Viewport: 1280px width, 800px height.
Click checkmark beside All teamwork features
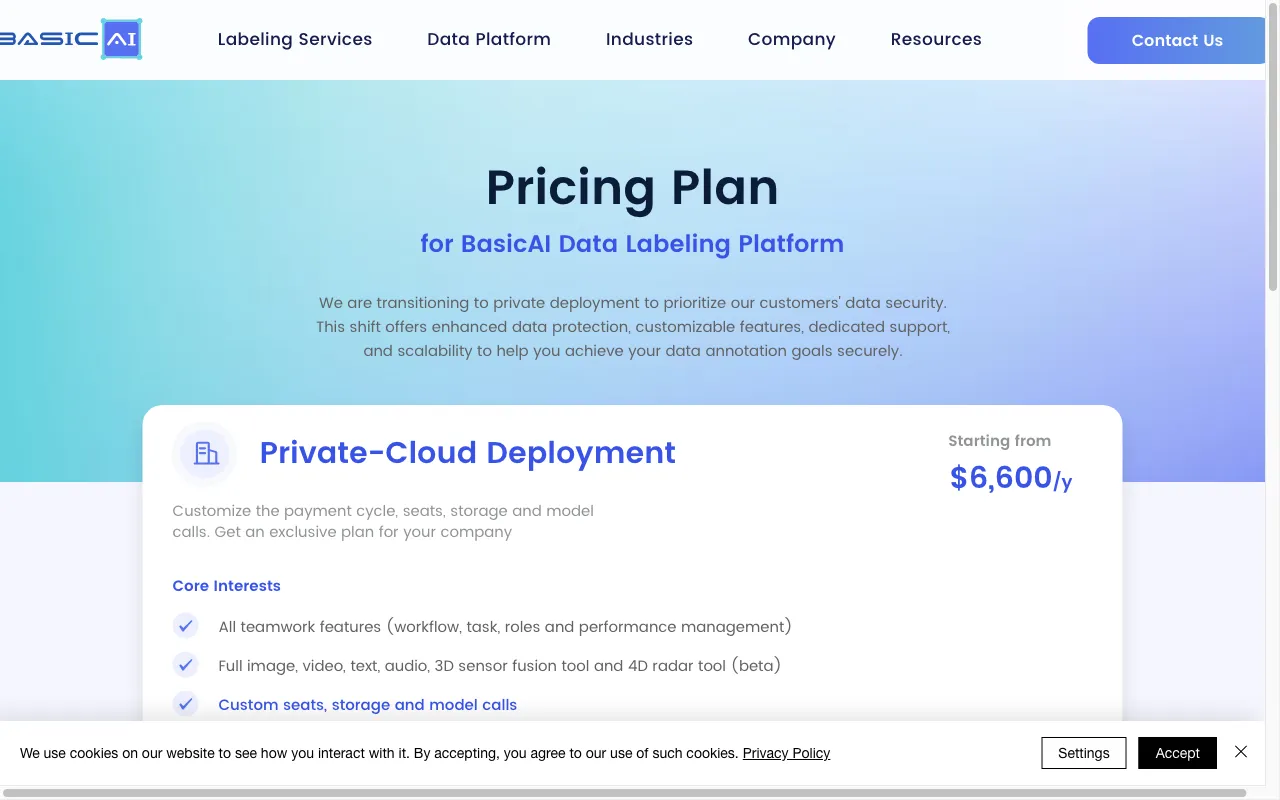point(185,626)
